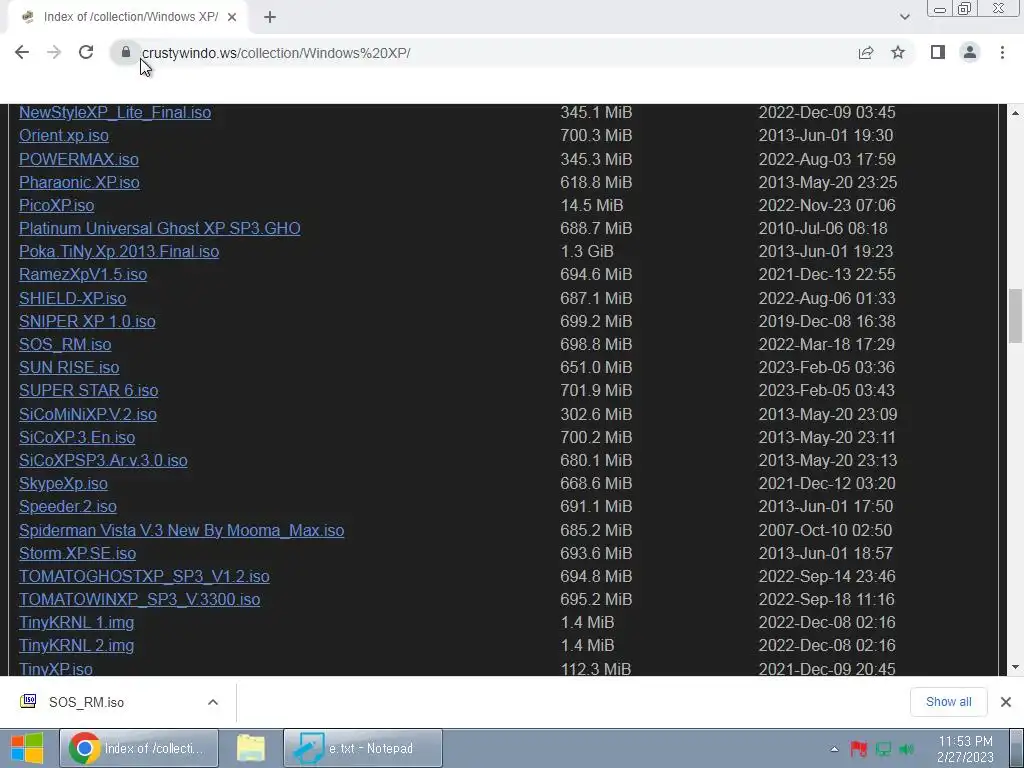The width and height of the screenshot is (1024, 768).
Task: Select the 14.5 MiB size value
Action: tap(592, 205)
